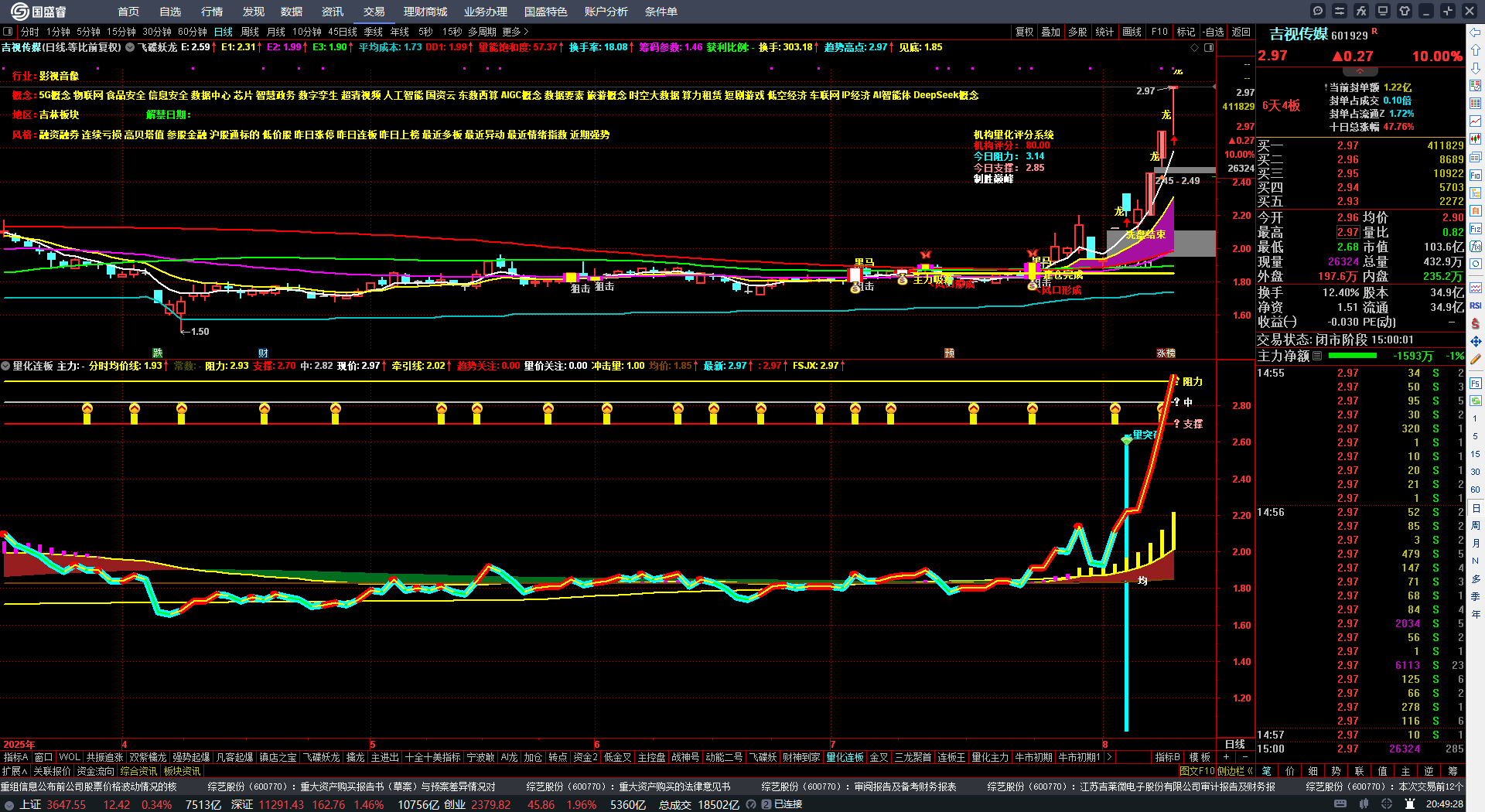Click the blue up arrow icon in sidebar
The image size is (1485, 812).
[1476, 50]
